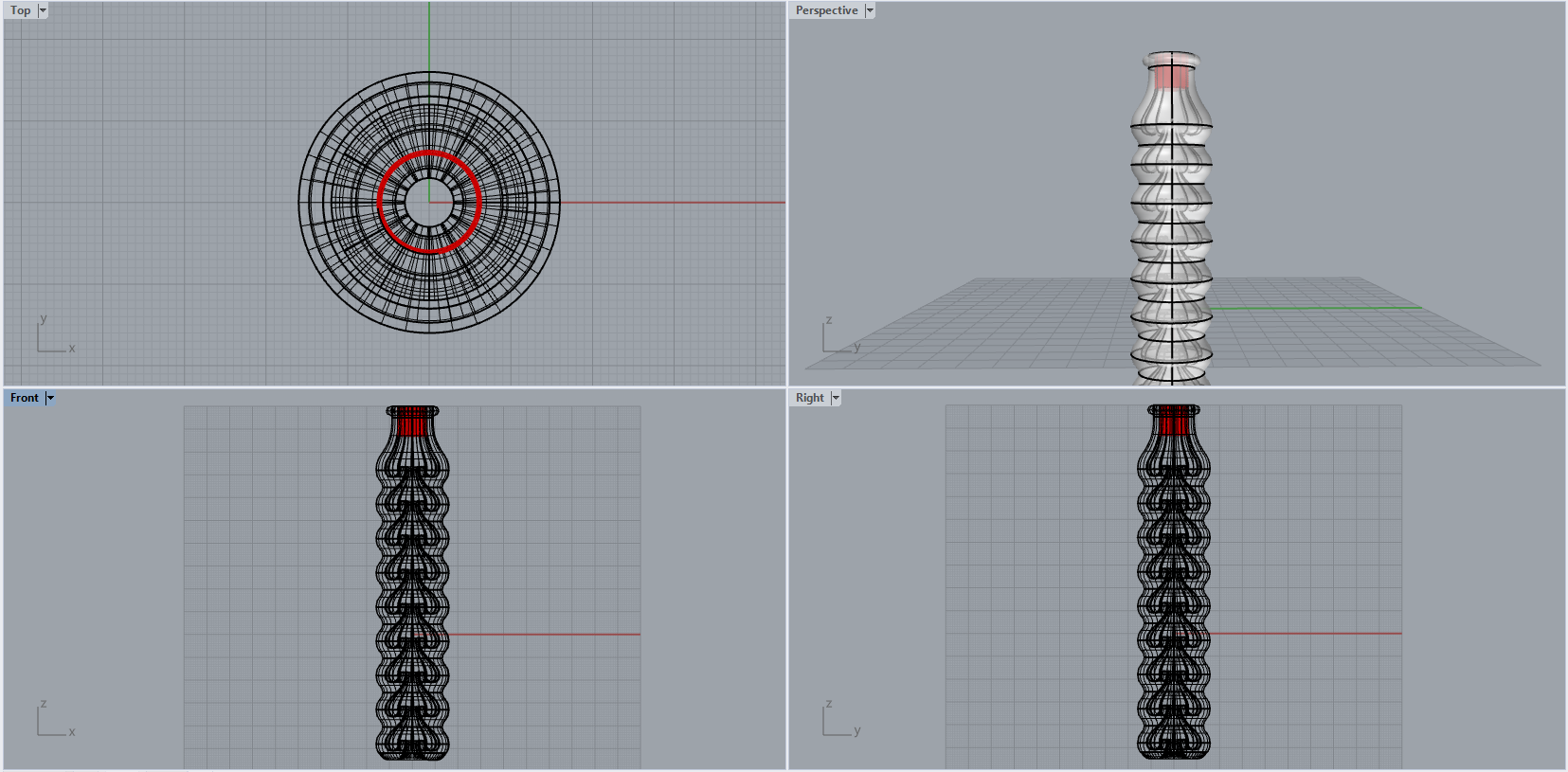
Task: Select the pink highlighted bottle neck in Perspective
Action: point(1172,76)
